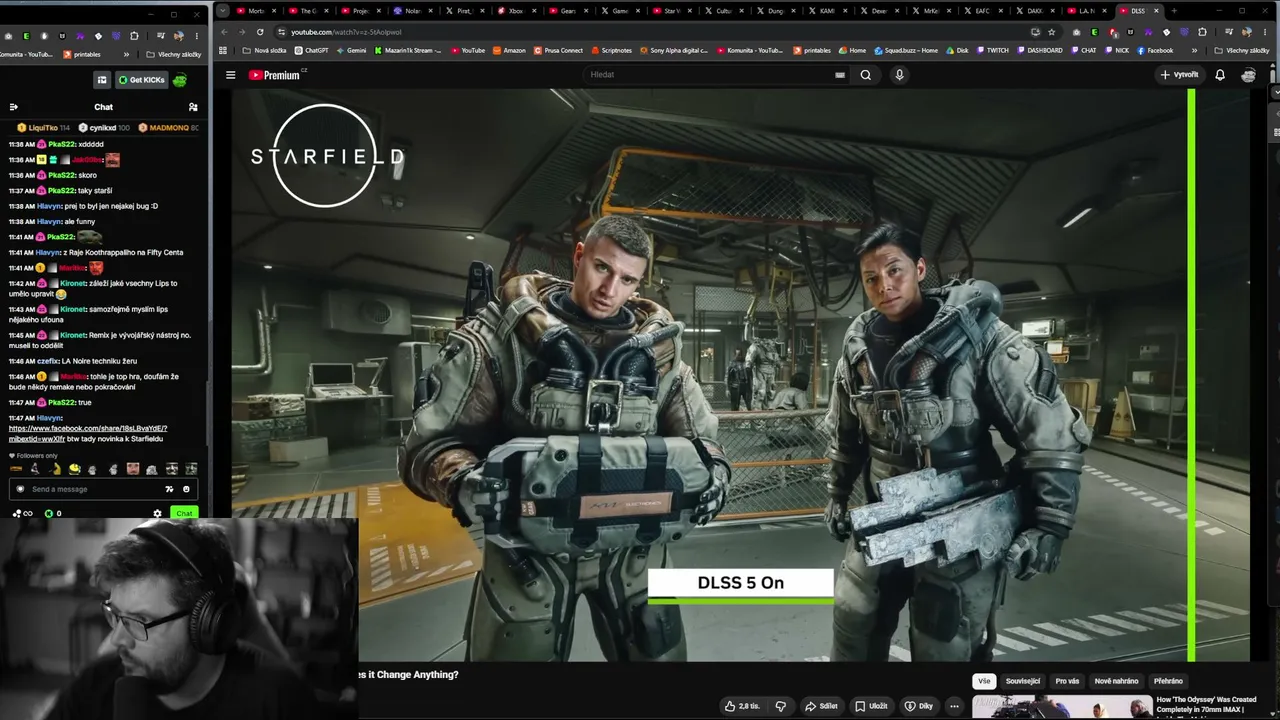This screenshot has height=720, width=1280.
Task: Click Vytvořit create button
Action: pos(1179,75)
